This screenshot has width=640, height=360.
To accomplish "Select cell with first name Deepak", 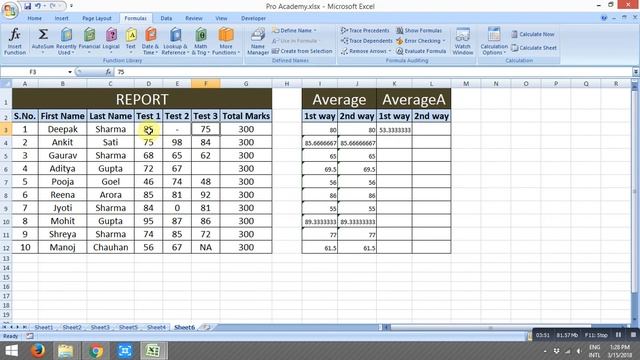I will click(62, 129).
